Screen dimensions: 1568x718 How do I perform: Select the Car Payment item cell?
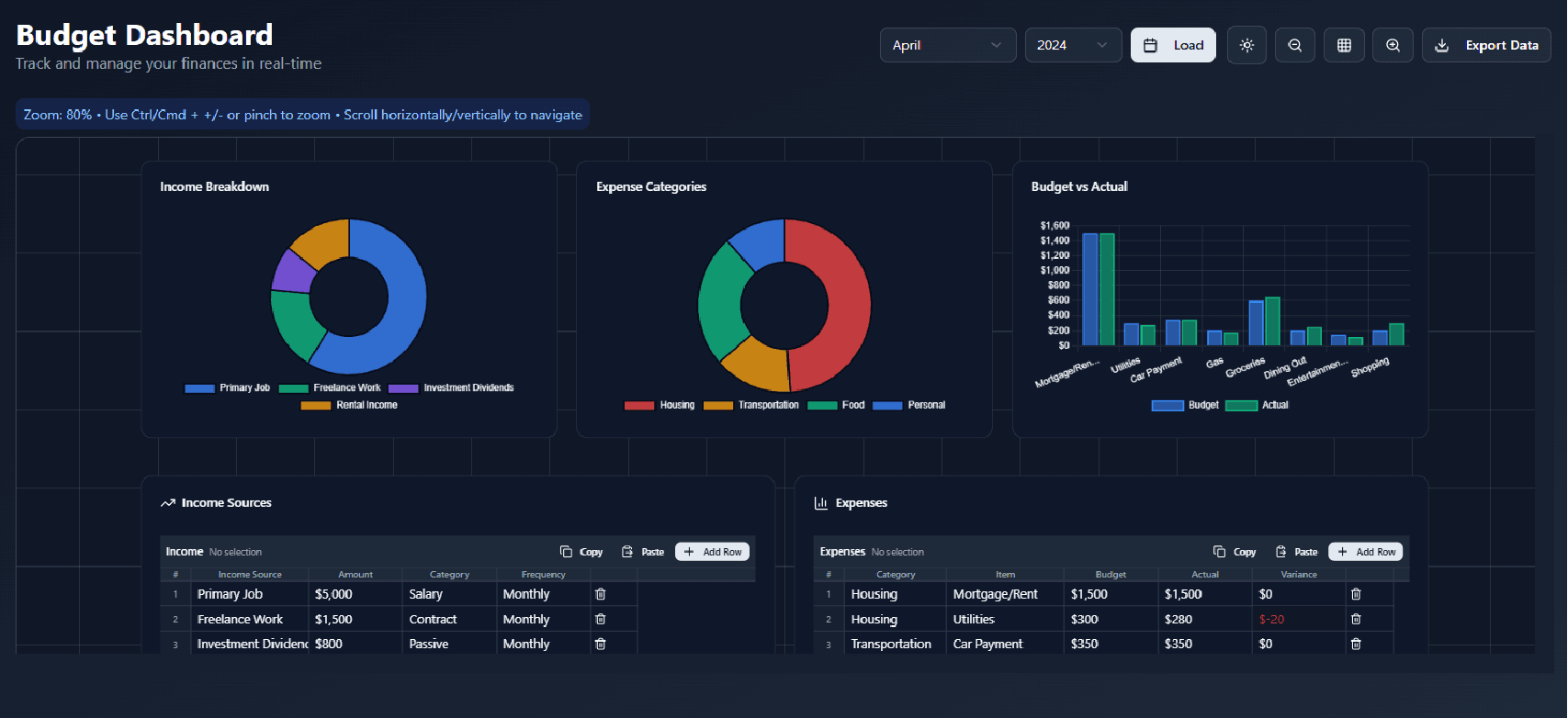coord(1005,644)
